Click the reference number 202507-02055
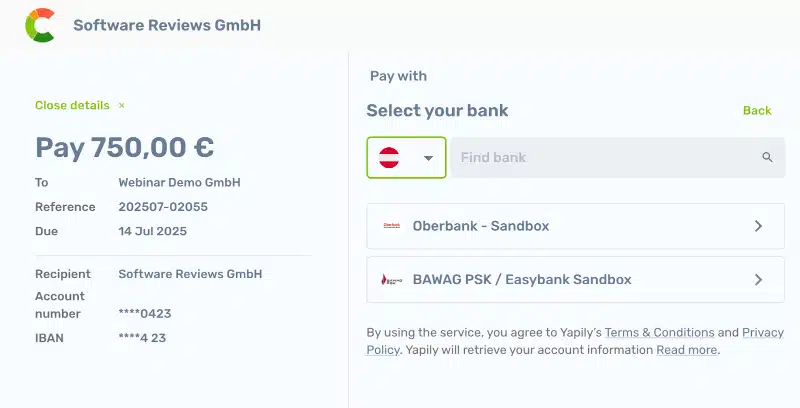The height and width of the screenshot is (408, 800). point(163,207)
